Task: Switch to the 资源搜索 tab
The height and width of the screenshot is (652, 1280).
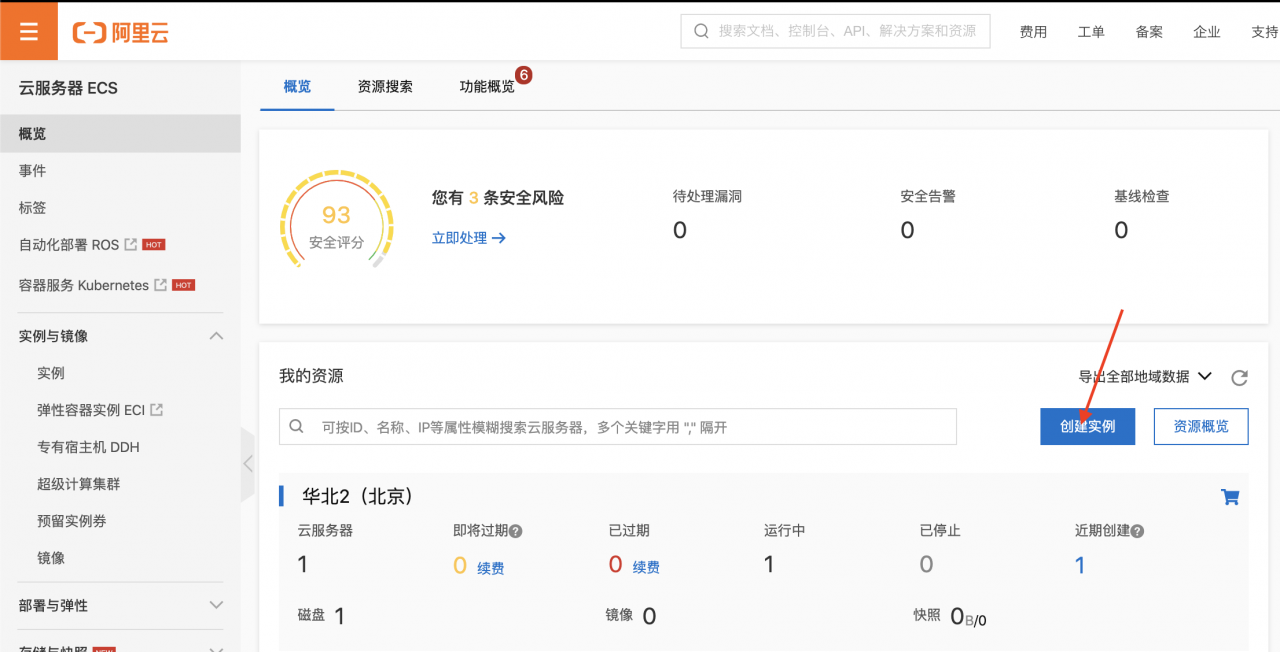Action: click(x=385, y=86)
